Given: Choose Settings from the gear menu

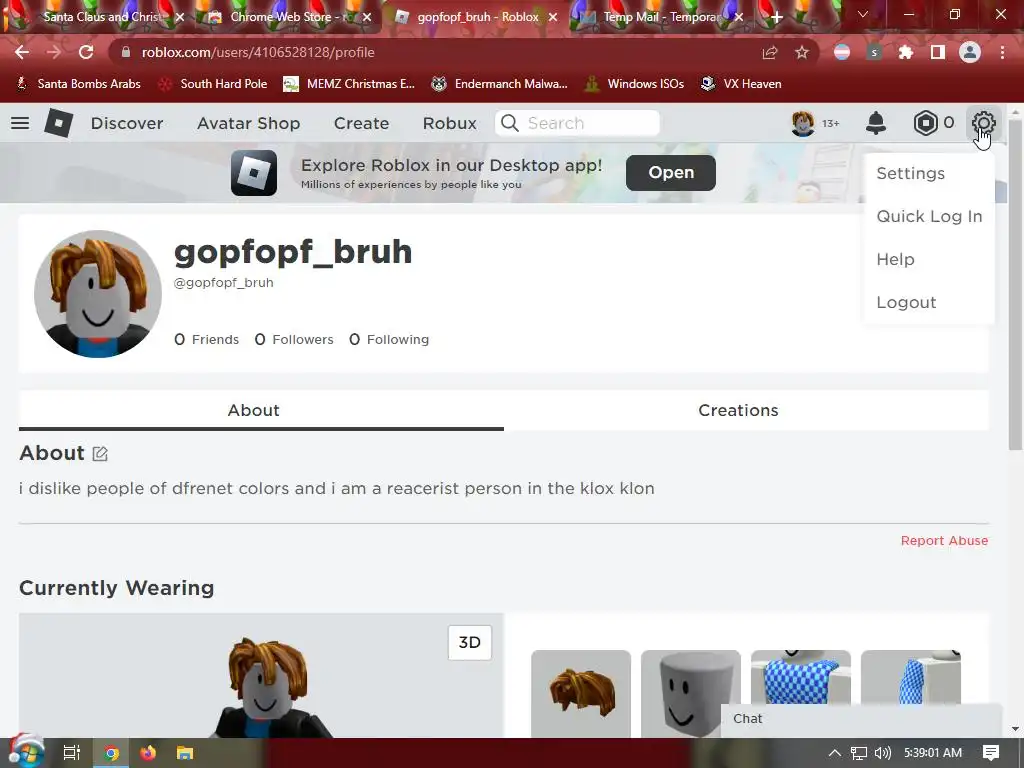Looking at the screenshot, I should pyautogui.click(x=910, y=173).
